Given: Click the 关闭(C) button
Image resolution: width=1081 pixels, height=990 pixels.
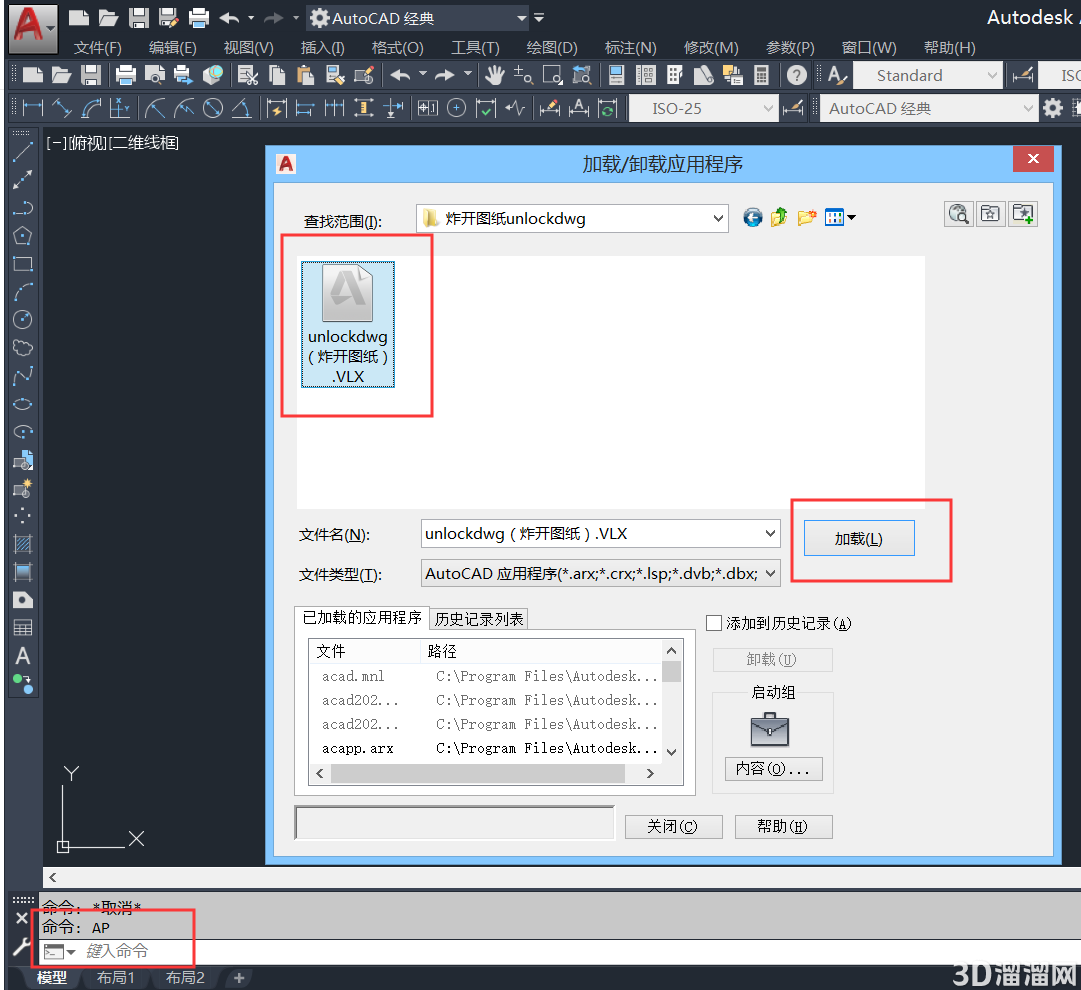Looking at the screenshot, I should pyautogui.click(x=673, y=826).
